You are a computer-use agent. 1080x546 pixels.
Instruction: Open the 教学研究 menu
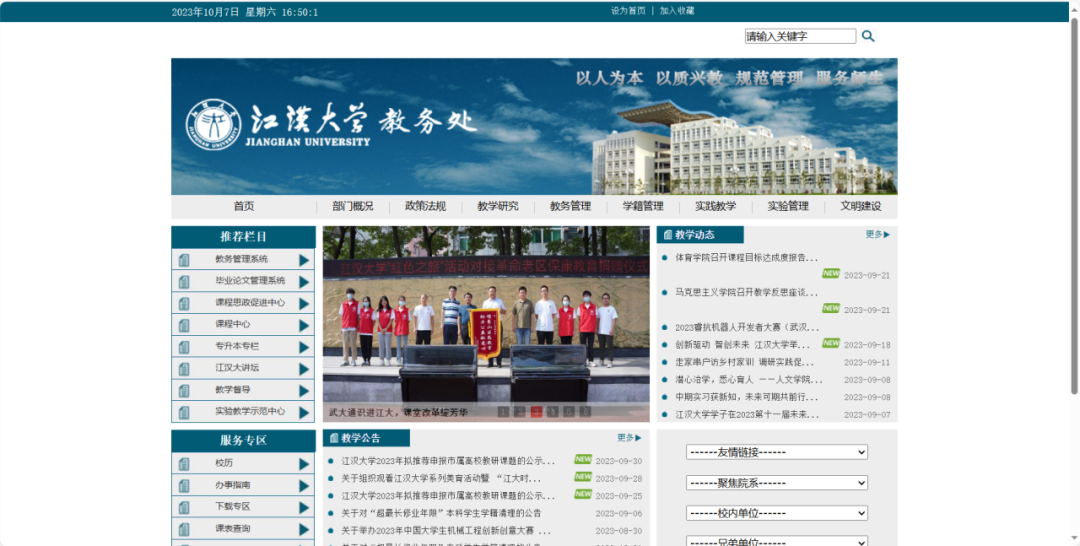(498, 206)
